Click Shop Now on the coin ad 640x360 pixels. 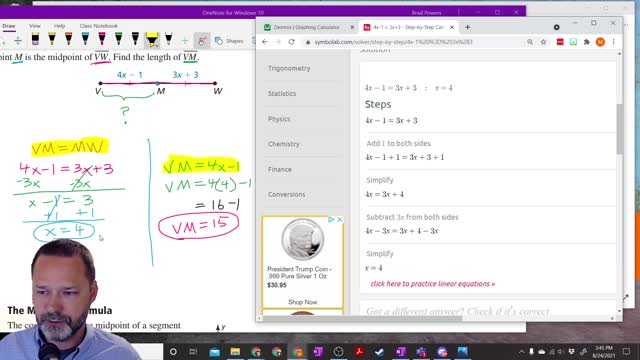[x=302, y=302]
